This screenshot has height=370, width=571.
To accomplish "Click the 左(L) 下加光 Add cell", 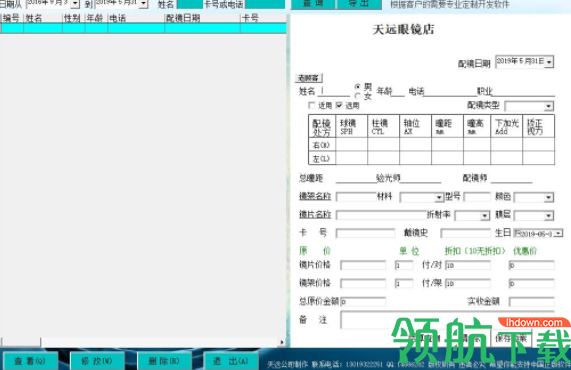I will point(507,158).
